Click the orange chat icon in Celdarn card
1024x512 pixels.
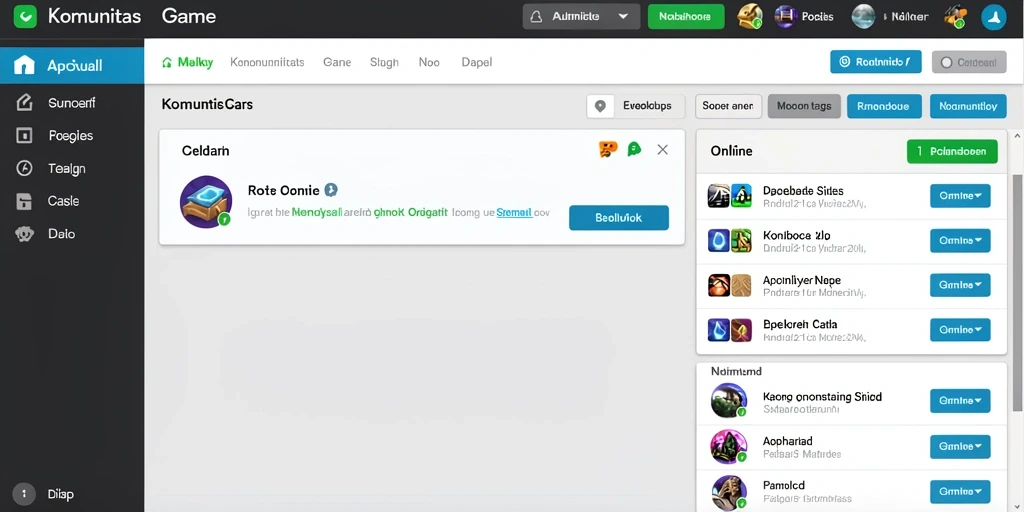click(607, 150)
